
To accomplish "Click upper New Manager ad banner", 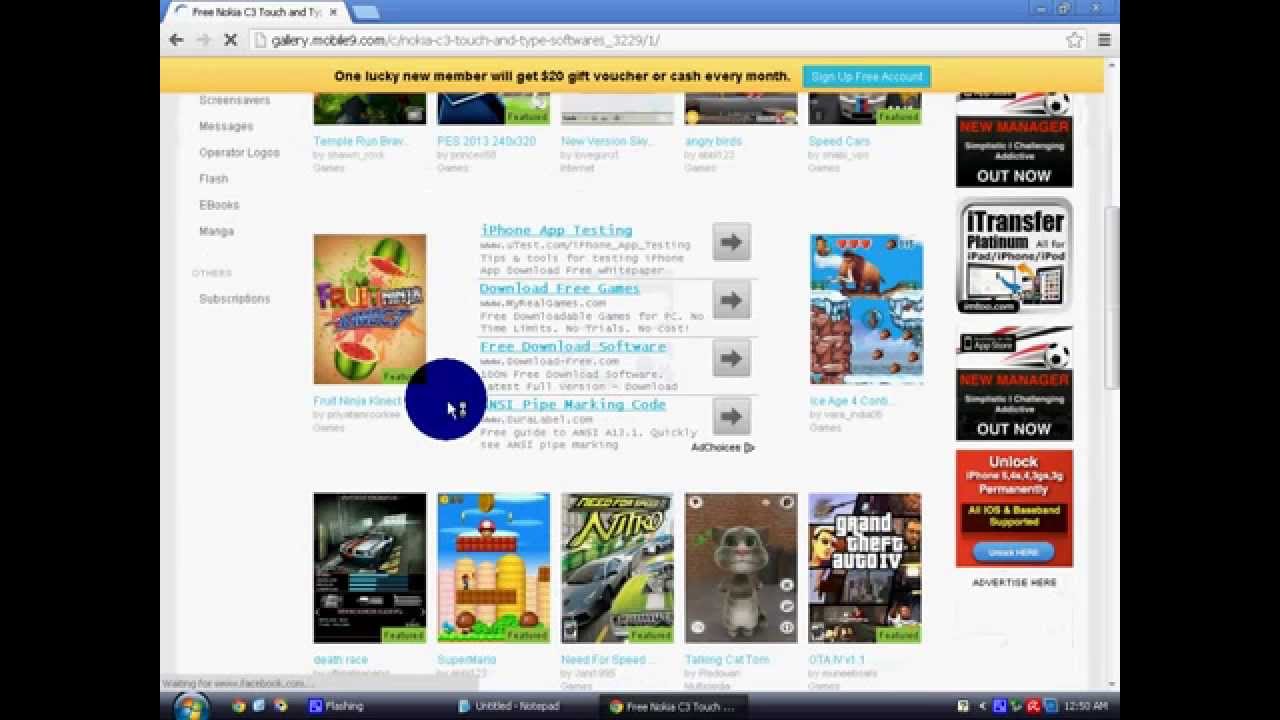I will 1014,140.
